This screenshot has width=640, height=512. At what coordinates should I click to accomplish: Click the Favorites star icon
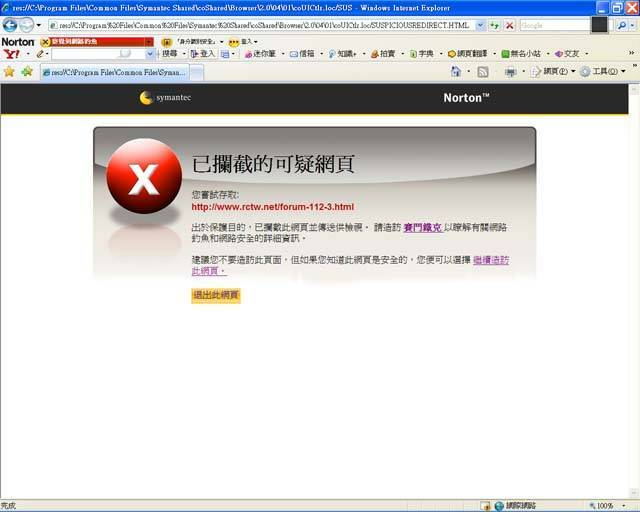[9, 72]
